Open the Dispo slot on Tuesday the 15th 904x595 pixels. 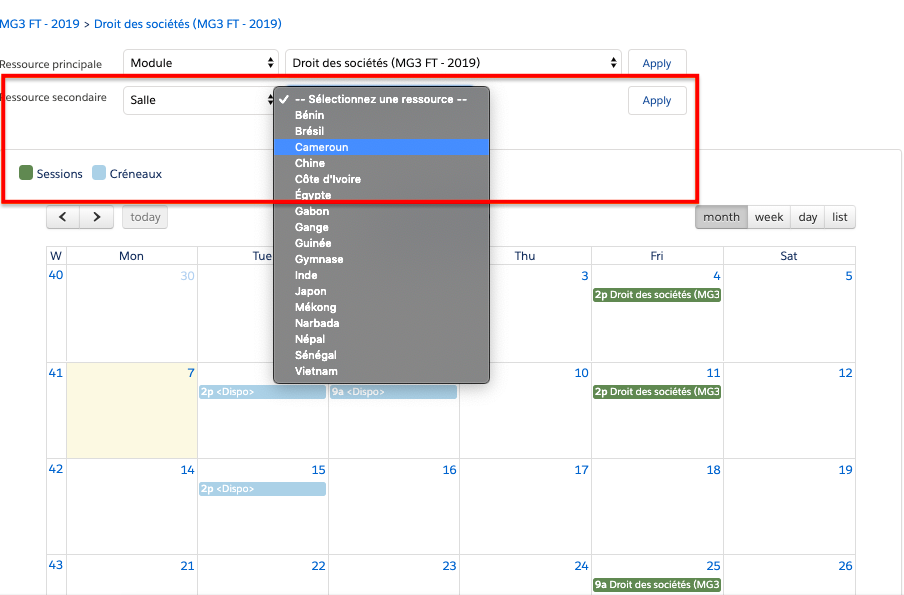tap(262, 489)
